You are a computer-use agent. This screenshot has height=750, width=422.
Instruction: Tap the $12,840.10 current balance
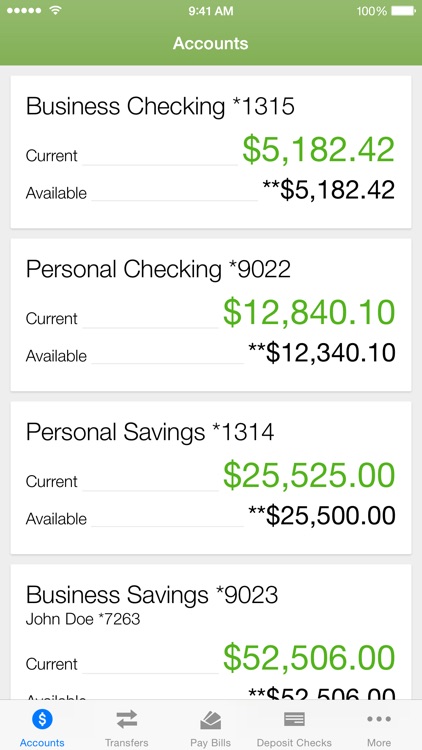(x=309, y=313)
